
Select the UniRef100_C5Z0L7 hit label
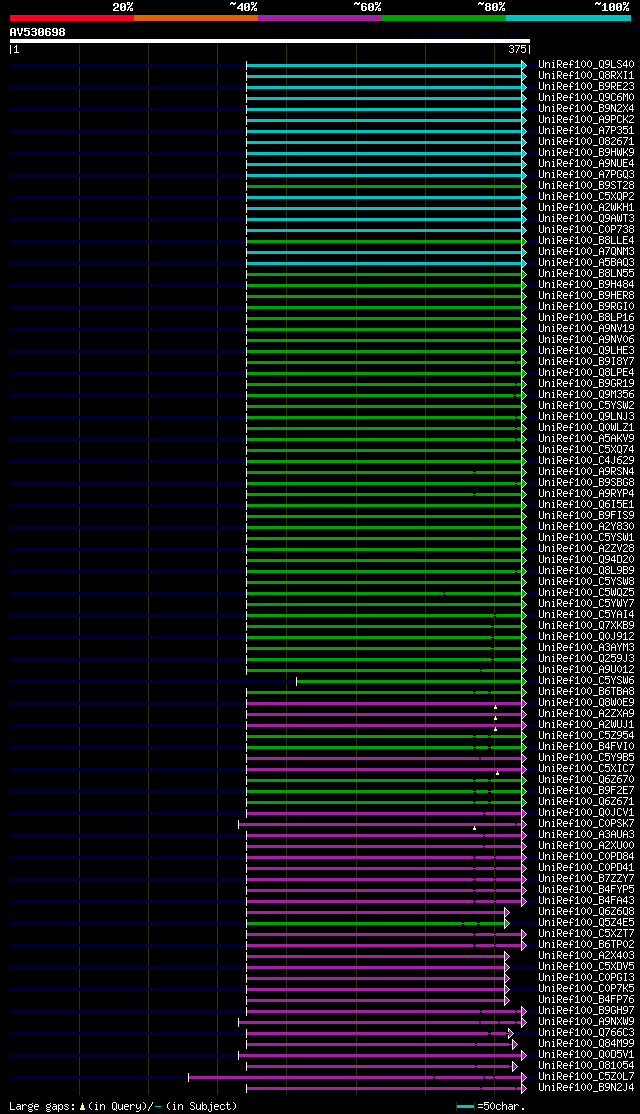pyautogui.click(x=586, y=1077)
